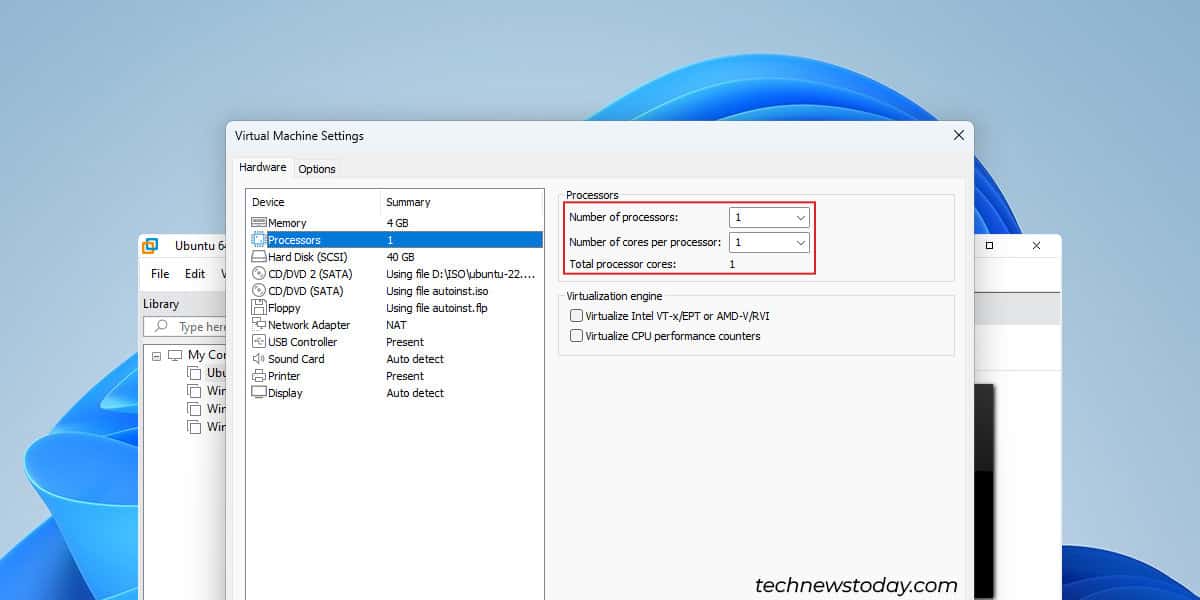Click the VMware icon in the Ubuntu window title
1200x600 pixels.
click(150, 245)
